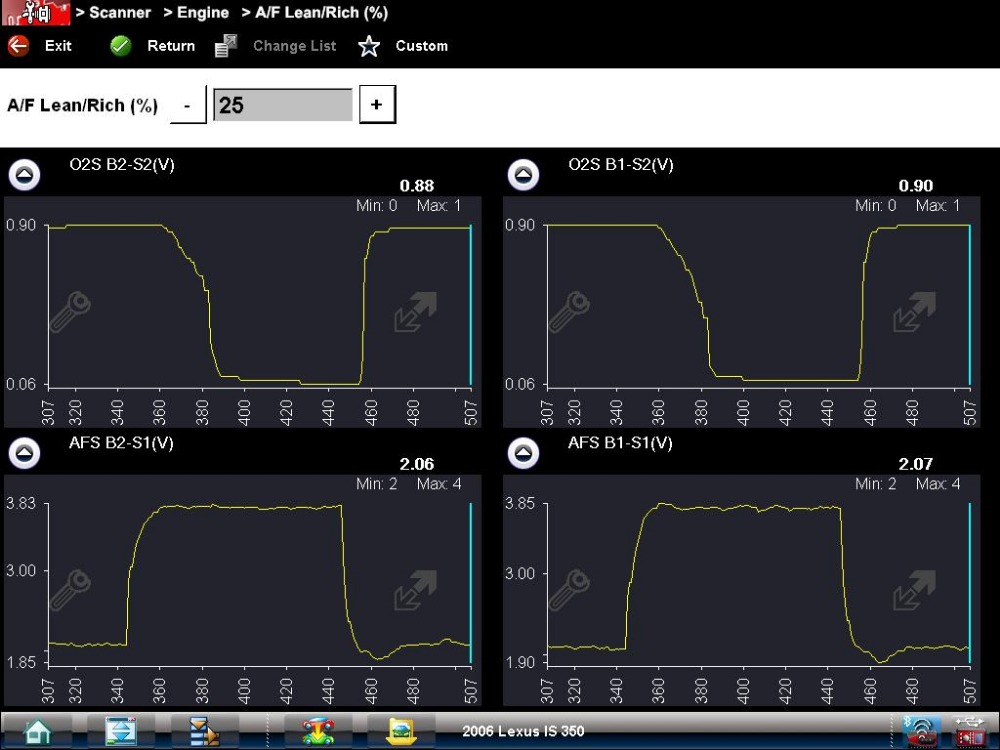
Task: Collapse the AFS B2-S1(V) graph panel
Action: (x=24, y=453)
